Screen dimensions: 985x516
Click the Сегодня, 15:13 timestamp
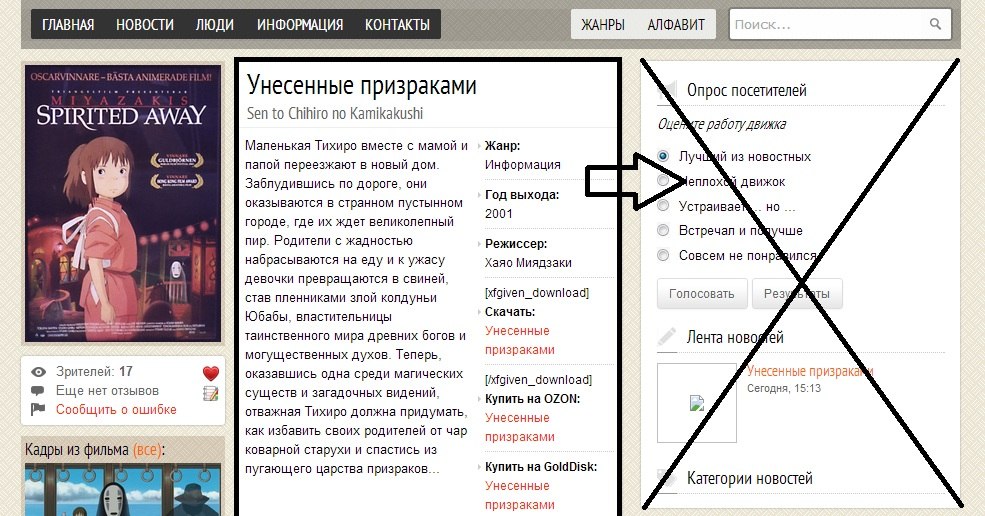coord(784,388)
